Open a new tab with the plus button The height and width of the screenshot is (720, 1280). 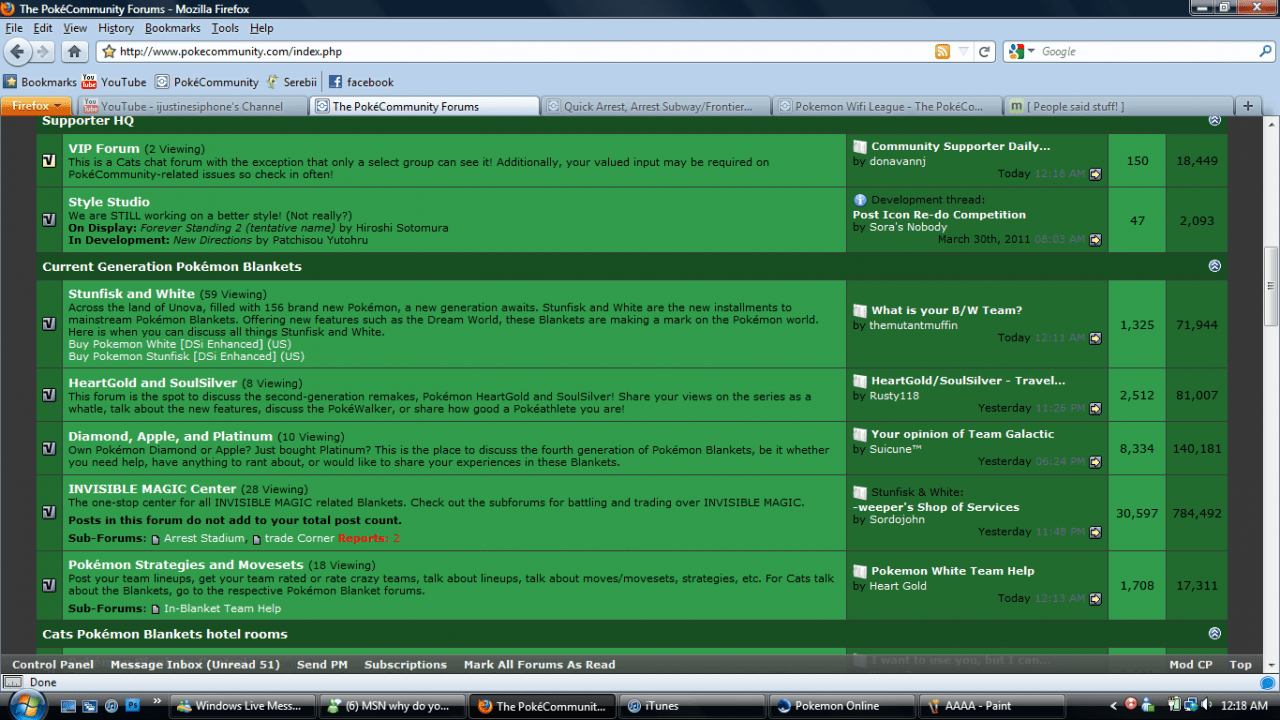click(1247, 106)
